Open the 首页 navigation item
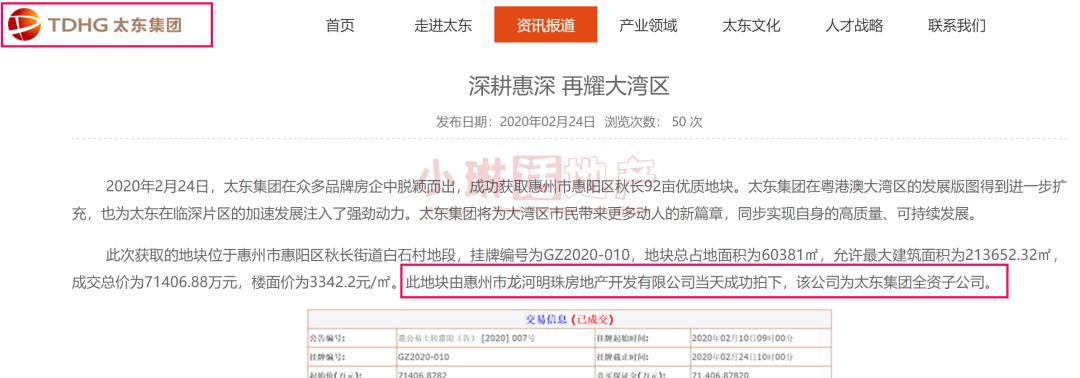The height and width of the screenshot is (378, 1080). [x=340, y=25]
